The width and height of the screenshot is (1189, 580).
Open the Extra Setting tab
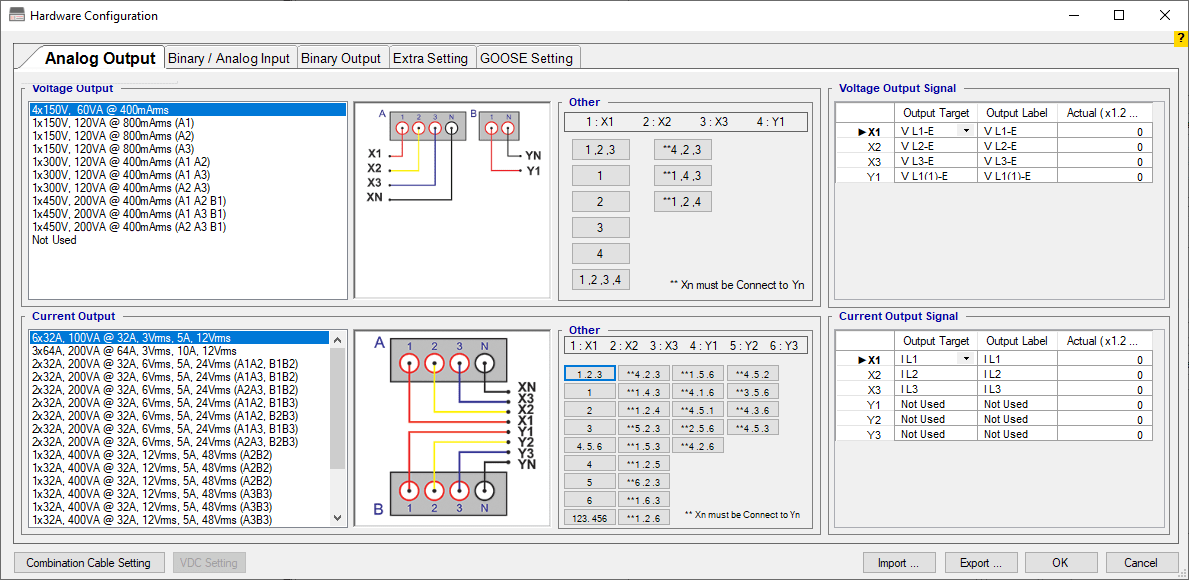(x=430, y=58)
